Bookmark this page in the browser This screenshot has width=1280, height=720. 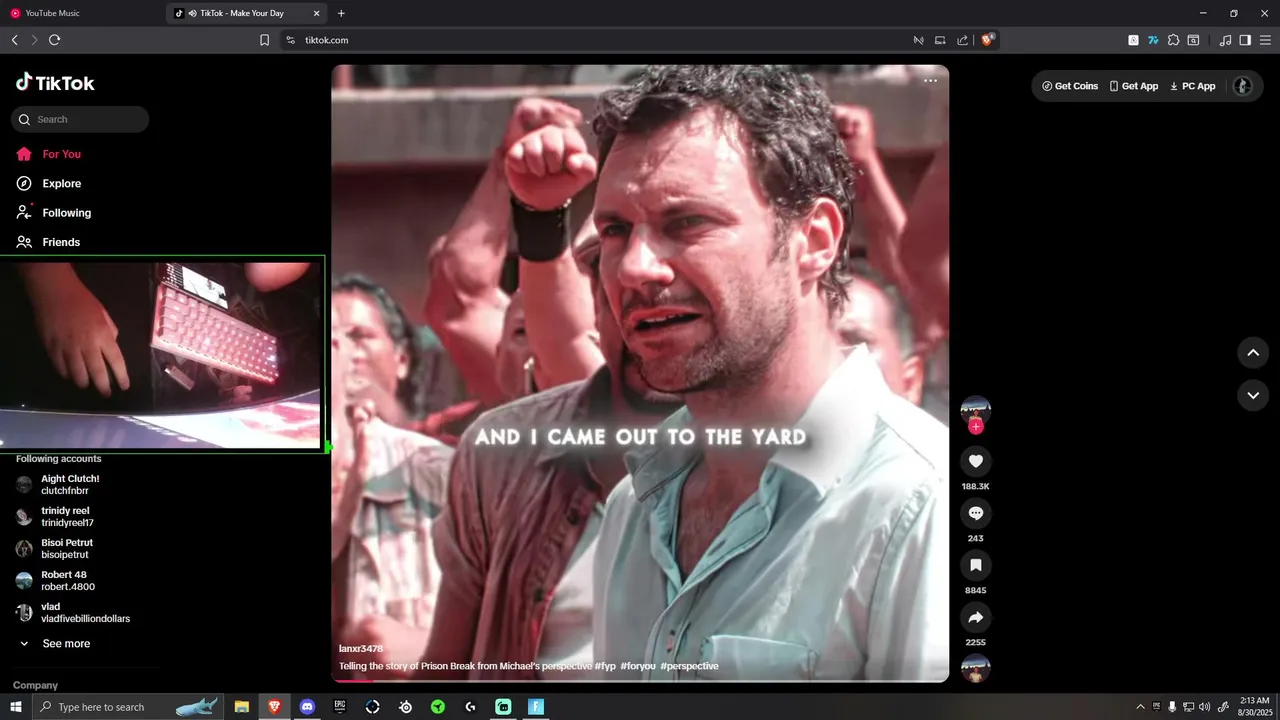pyautogui.click(x=264, y=40)
